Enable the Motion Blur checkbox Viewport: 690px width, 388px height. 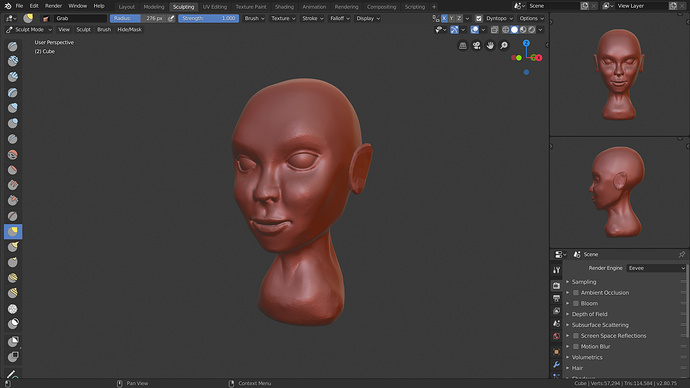576,347
